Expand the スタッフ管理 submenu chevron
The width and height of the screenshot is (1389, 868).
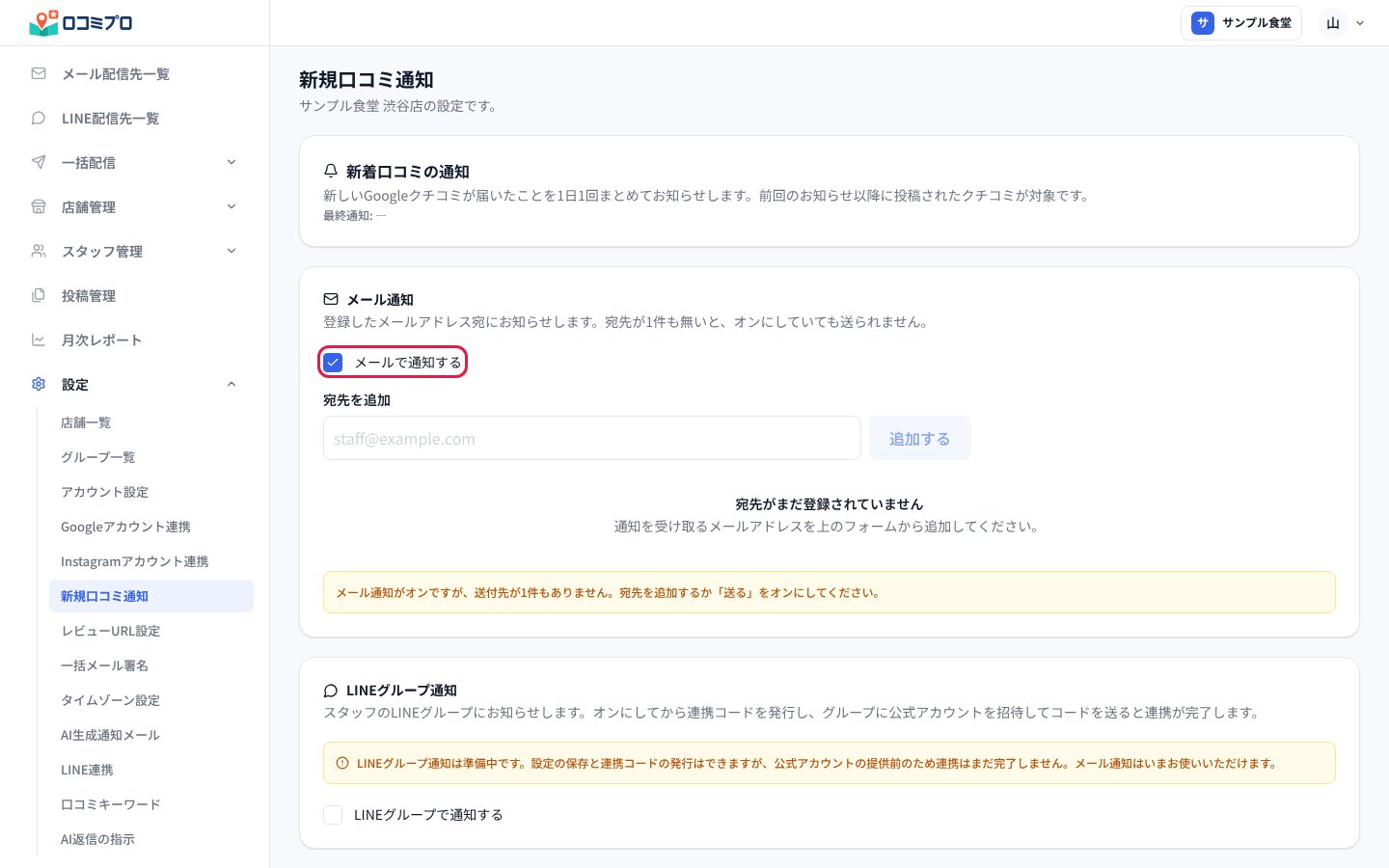231,251
